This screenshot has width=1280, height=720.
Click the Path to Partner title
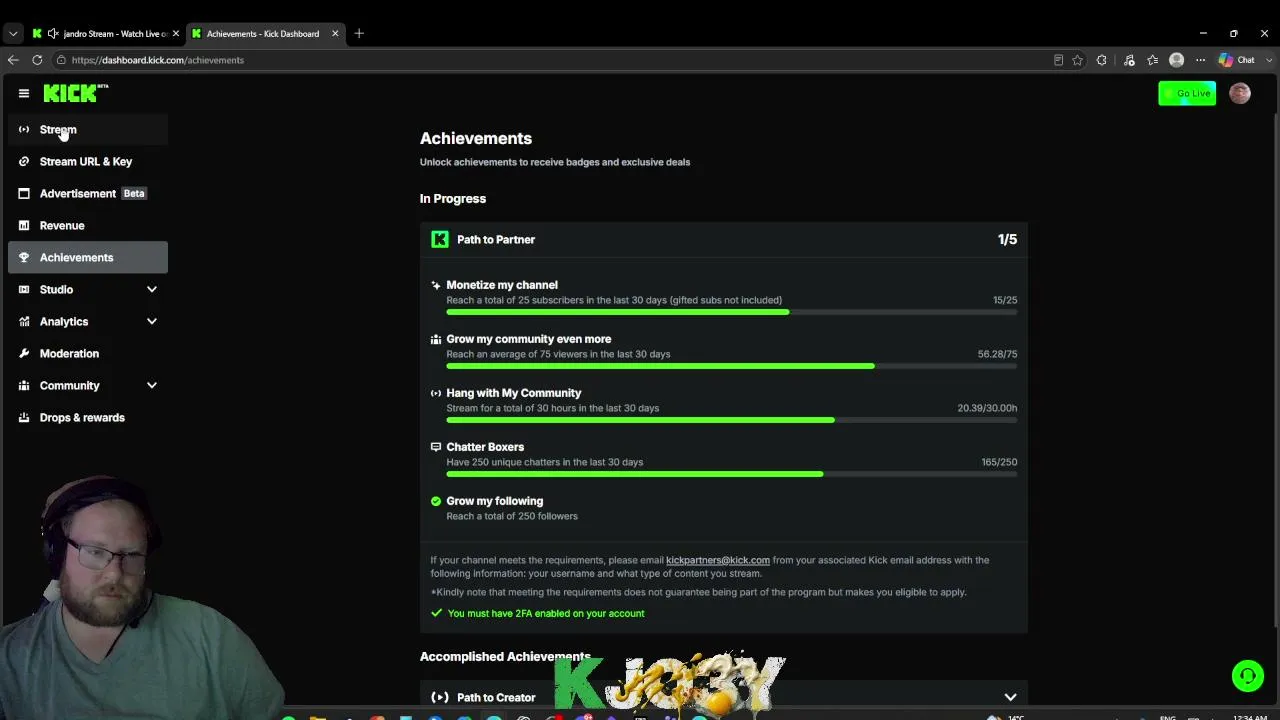coord(496,239)
